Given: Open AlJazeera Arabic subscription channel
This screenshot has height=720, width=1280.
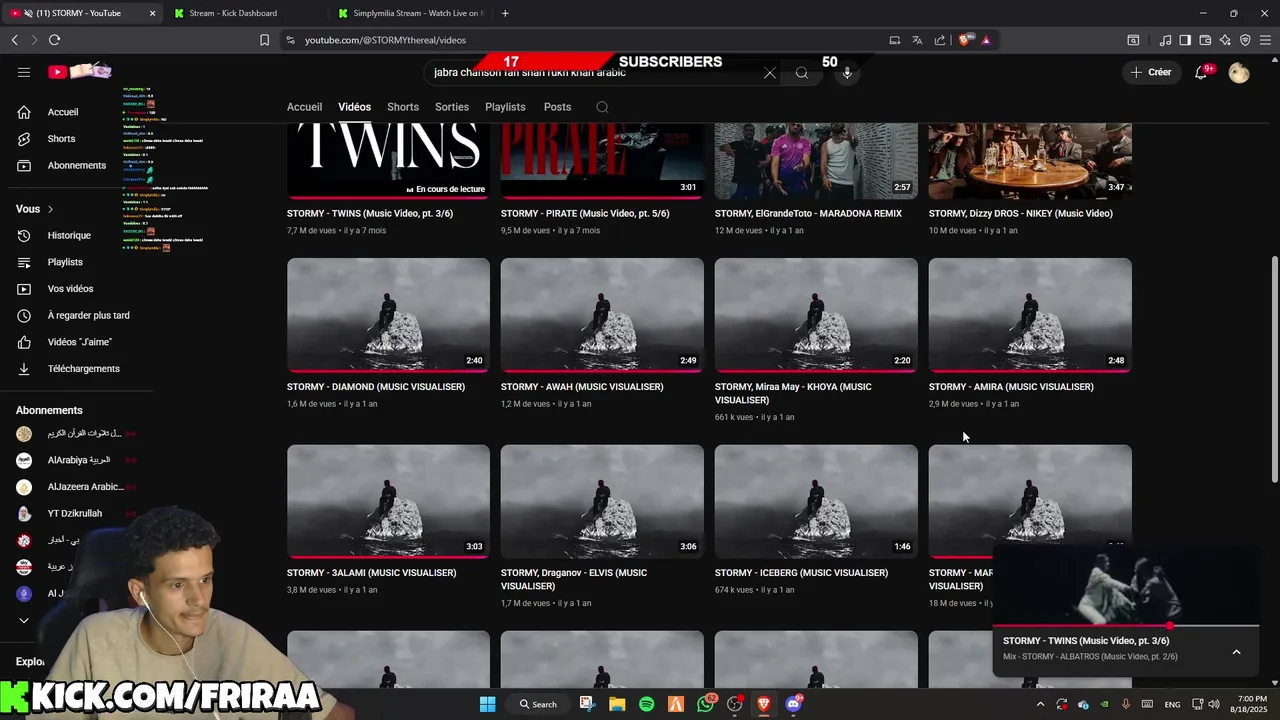Looking at the screenshot, I should point(85,487).
